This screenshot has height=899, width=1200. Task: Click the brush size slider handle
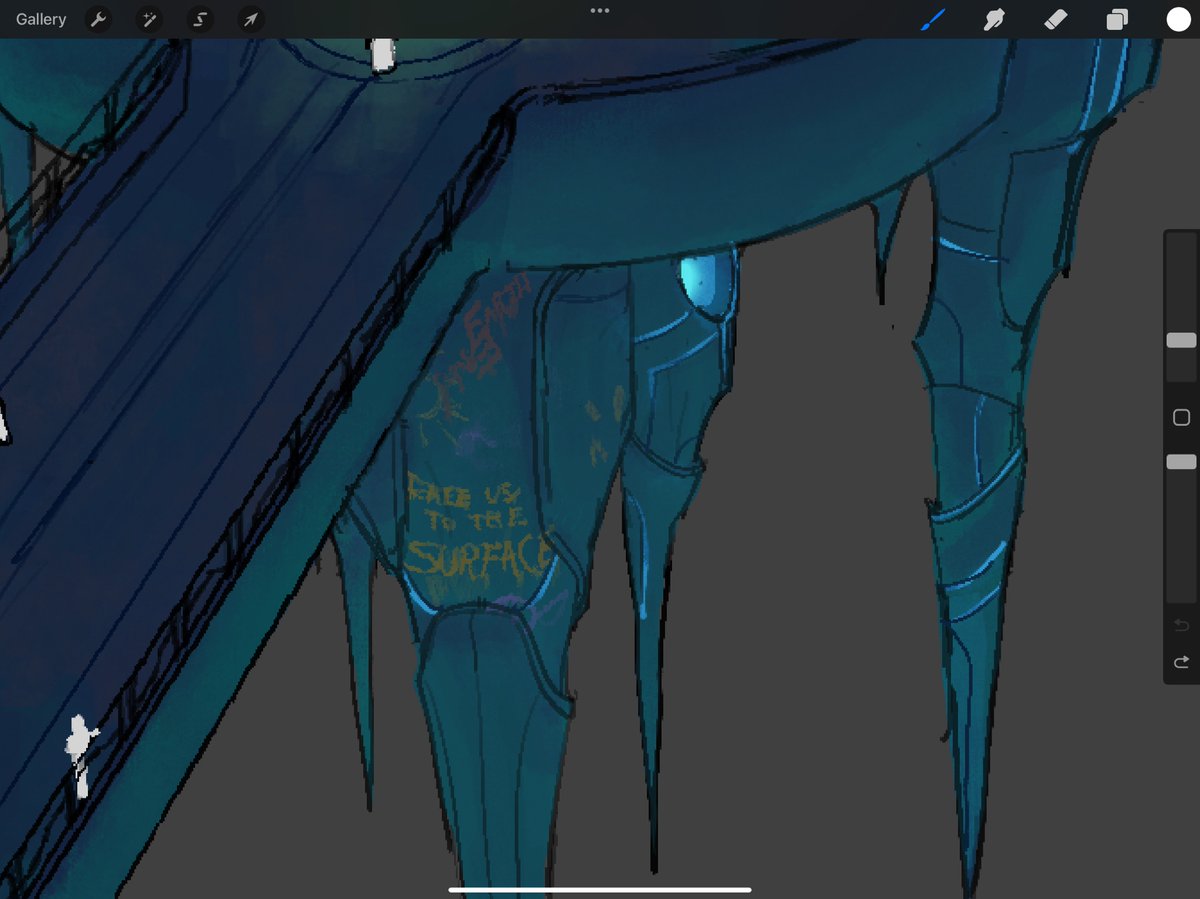tap(1181, 340)
